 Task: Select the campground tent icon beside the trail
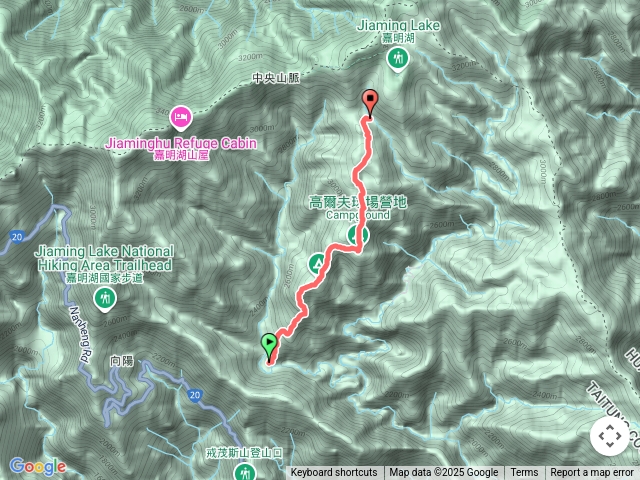click(x=317, y=264)
